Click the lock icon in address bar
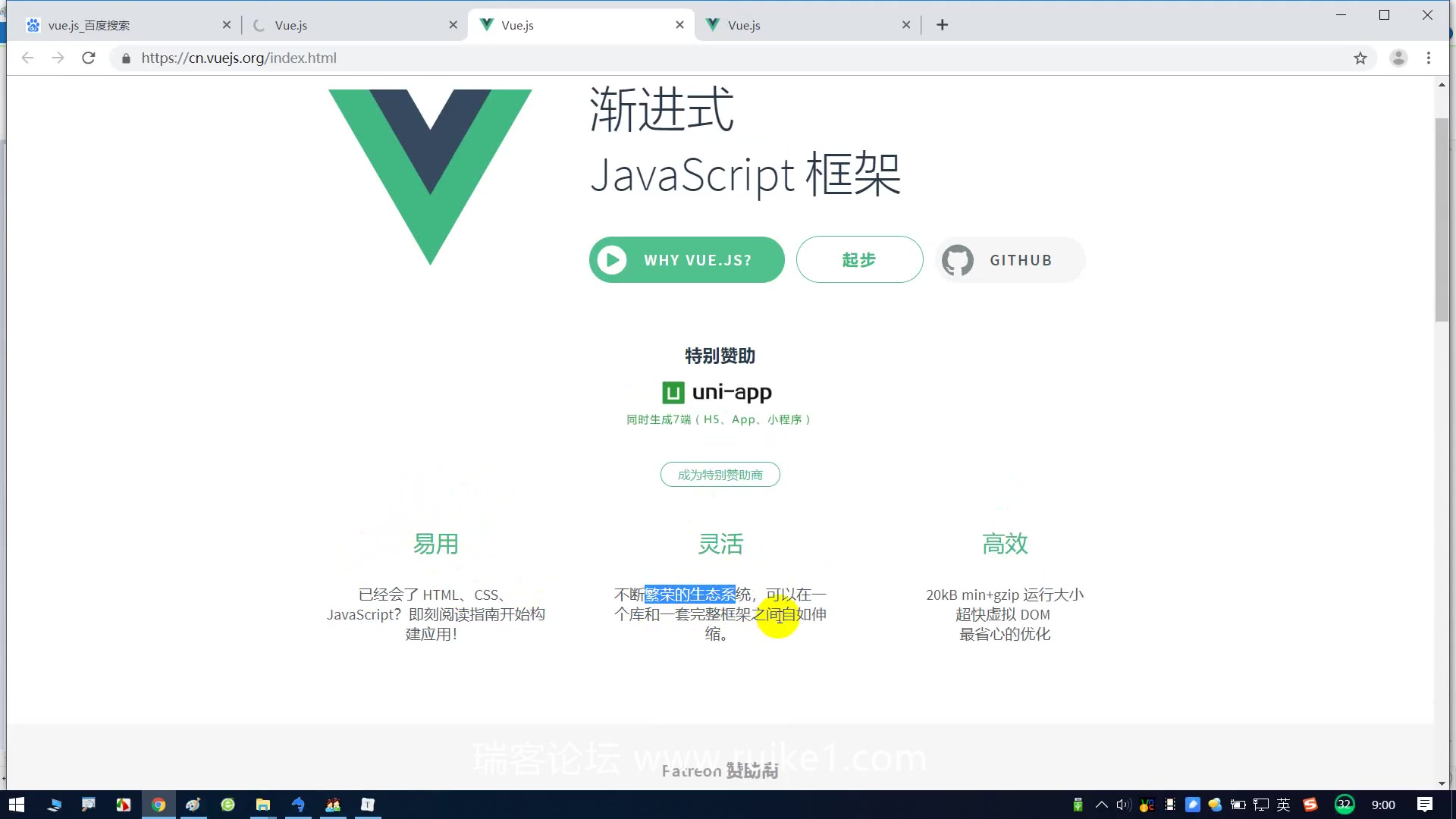 126,58
